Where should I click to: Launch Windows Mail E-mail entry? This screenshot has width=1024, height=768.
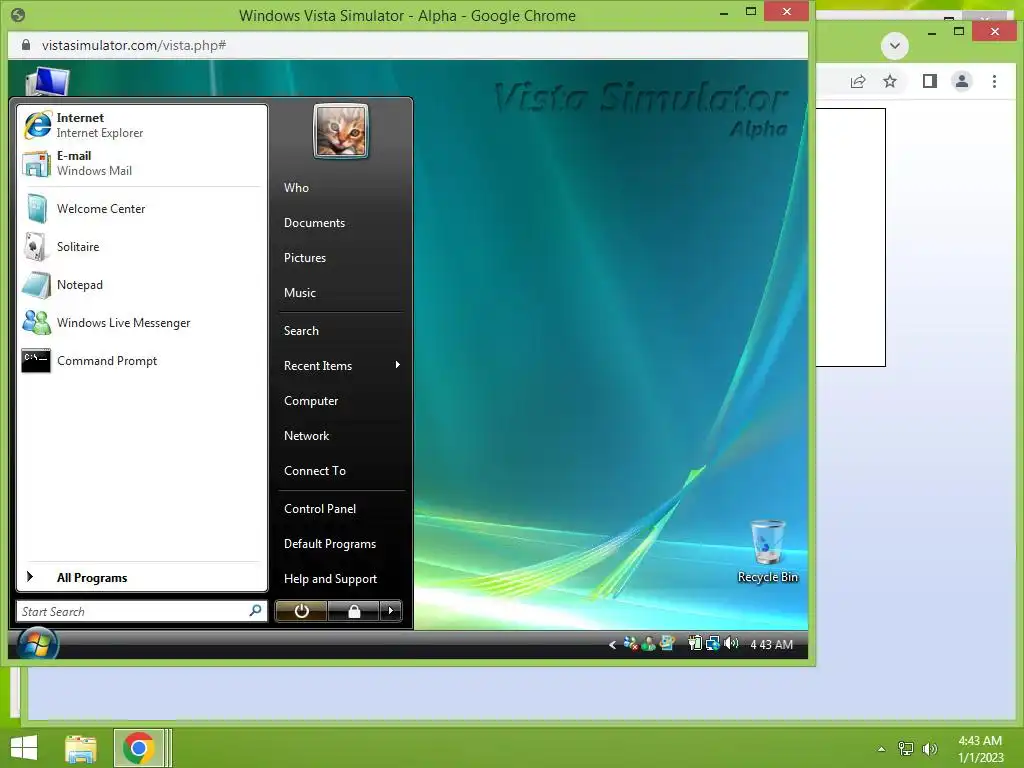point(141,163)
